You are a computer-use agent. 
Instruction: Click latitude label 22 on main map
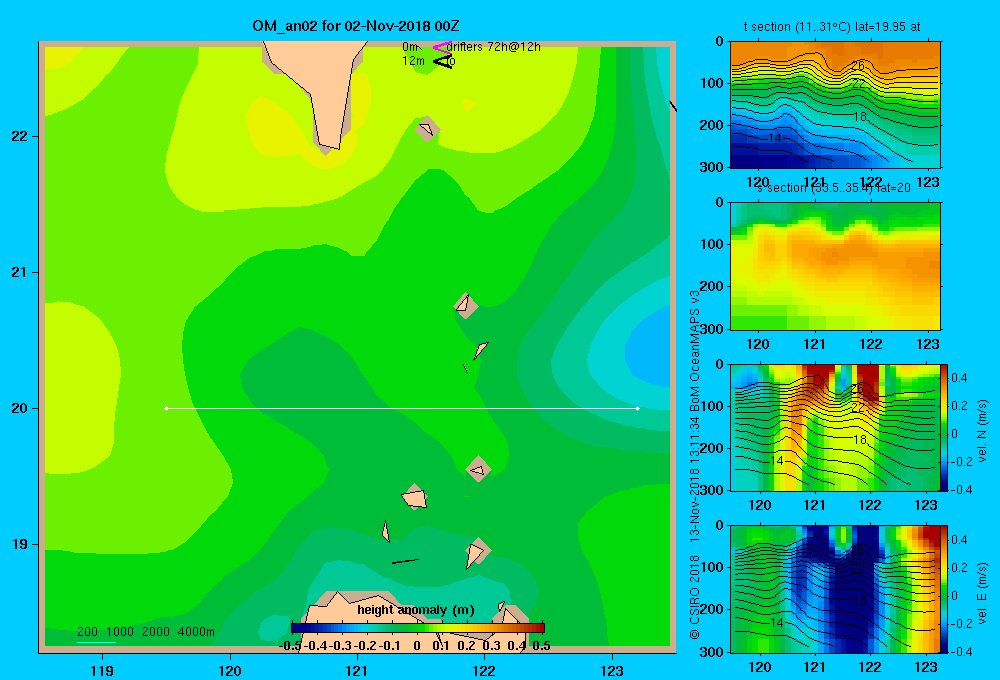[x=20, y=137]
